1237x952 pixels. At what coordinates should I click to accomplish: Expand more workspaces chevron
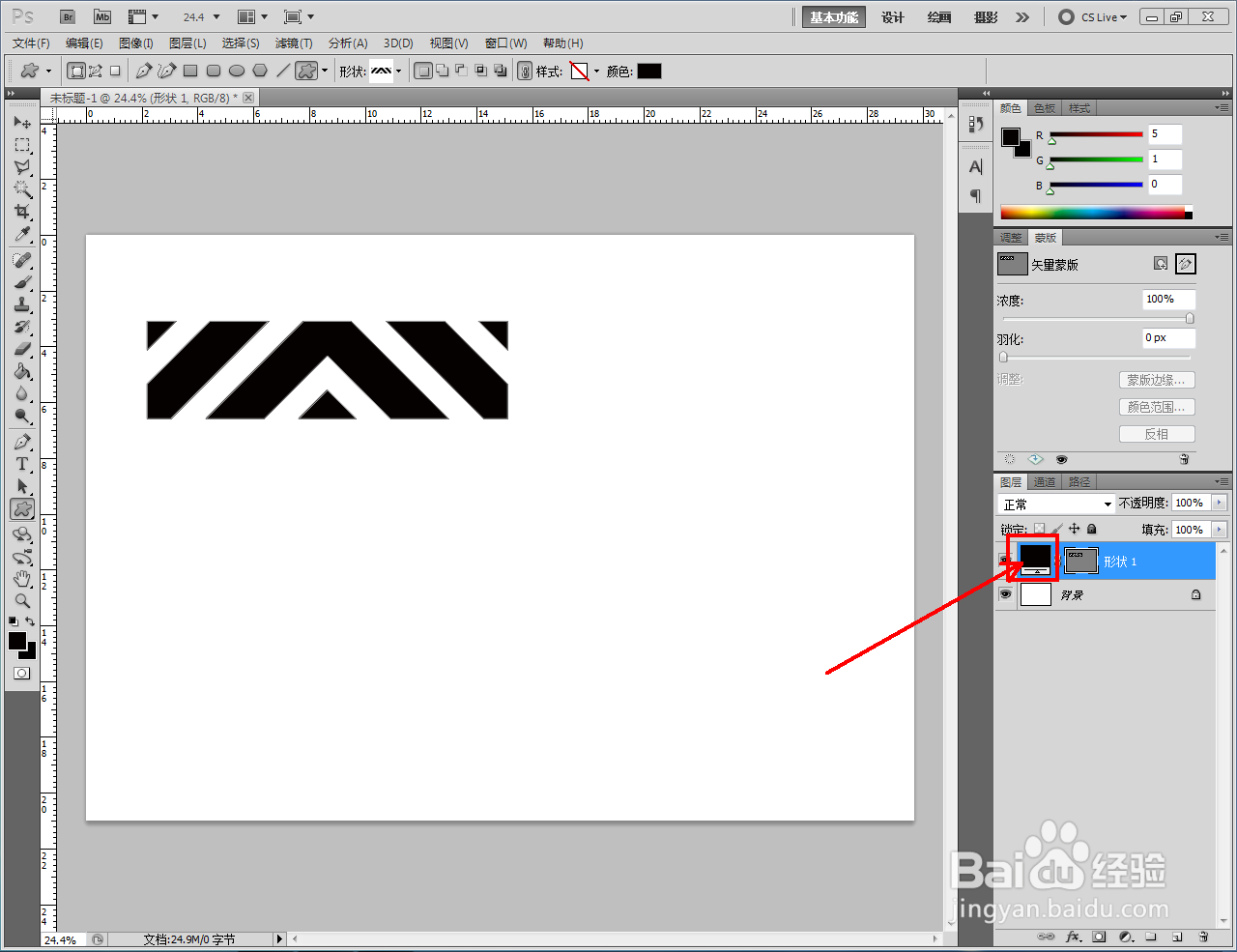(x=1022, y=17)
